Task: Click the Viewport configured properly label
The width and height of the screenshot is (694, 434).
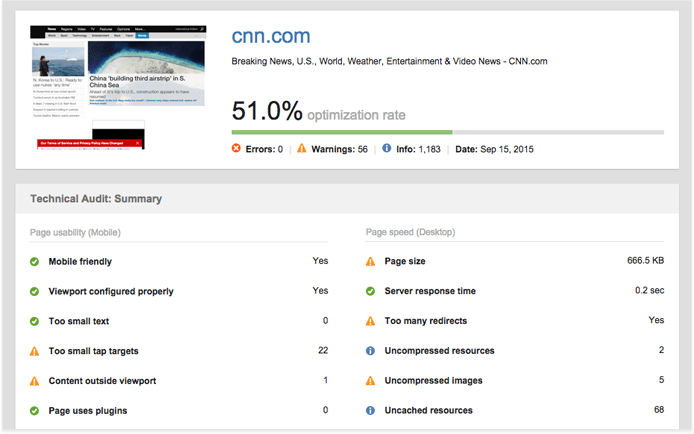Action: (111, 291)
